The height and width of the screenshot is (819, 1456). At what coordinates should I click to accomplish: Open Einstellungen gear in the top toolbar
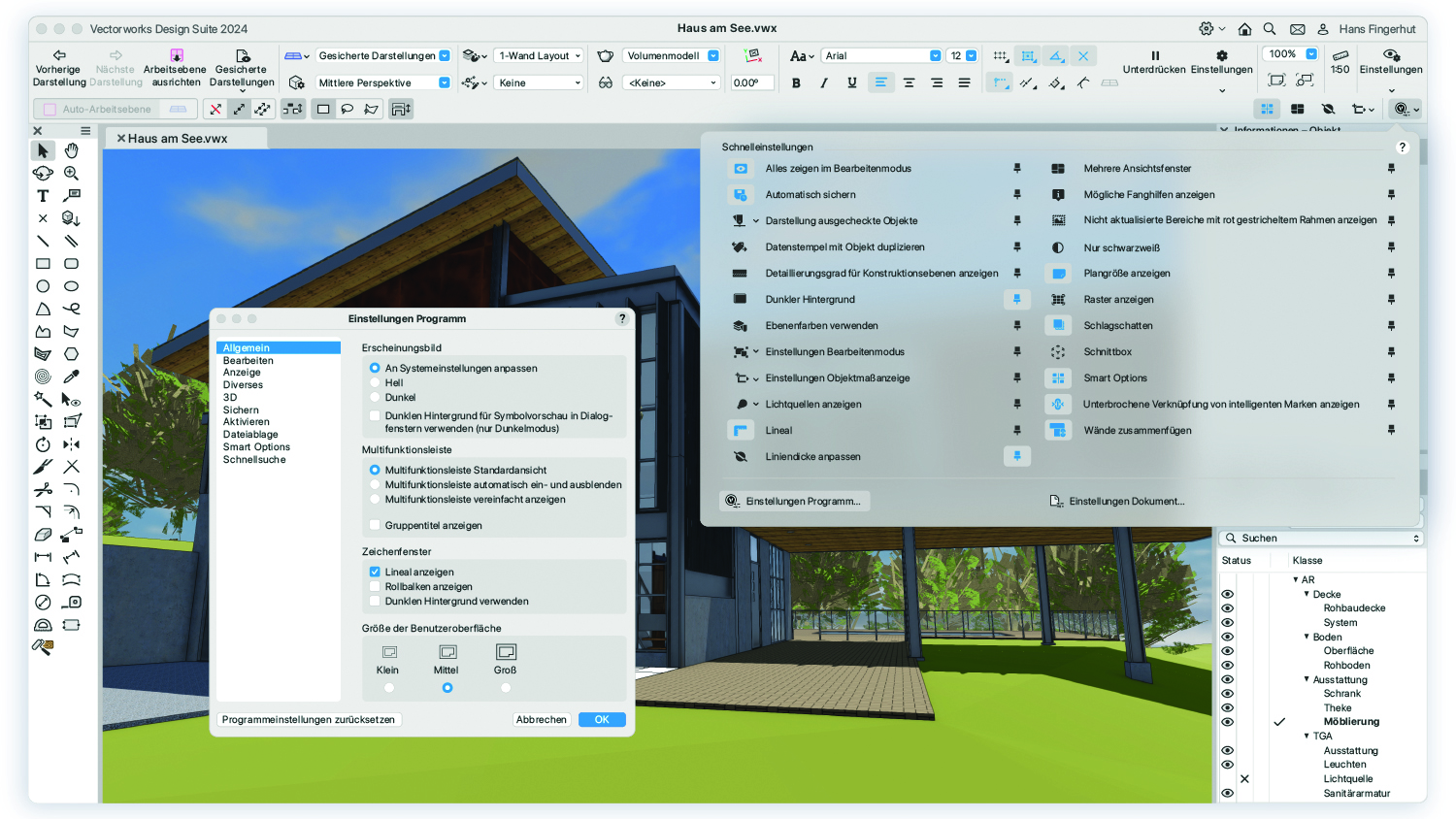tap(1221, 58)
